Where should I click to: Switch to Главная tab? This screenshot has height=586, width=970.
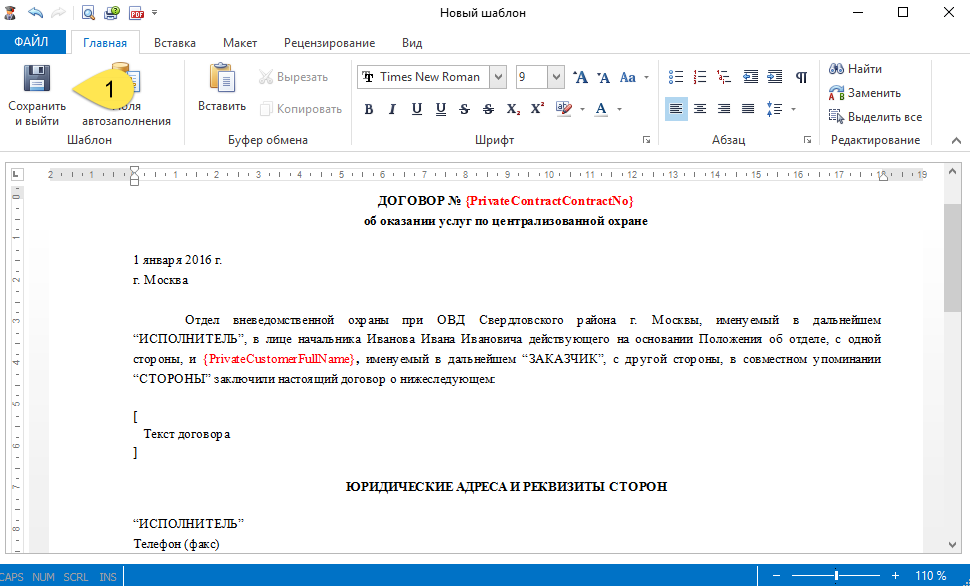point(105,43)
